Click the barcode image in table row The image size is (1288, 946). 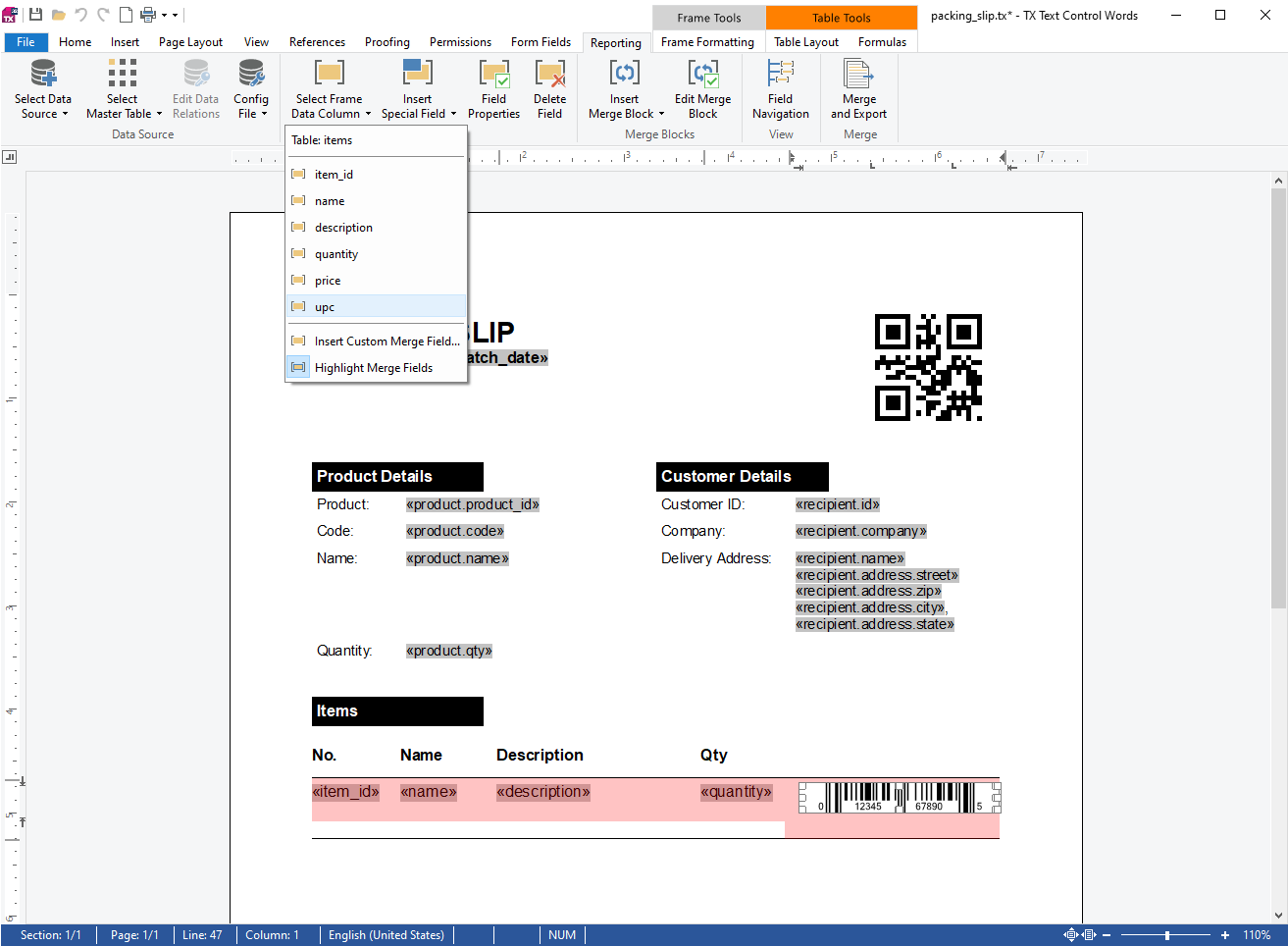[x=900, y=798]
